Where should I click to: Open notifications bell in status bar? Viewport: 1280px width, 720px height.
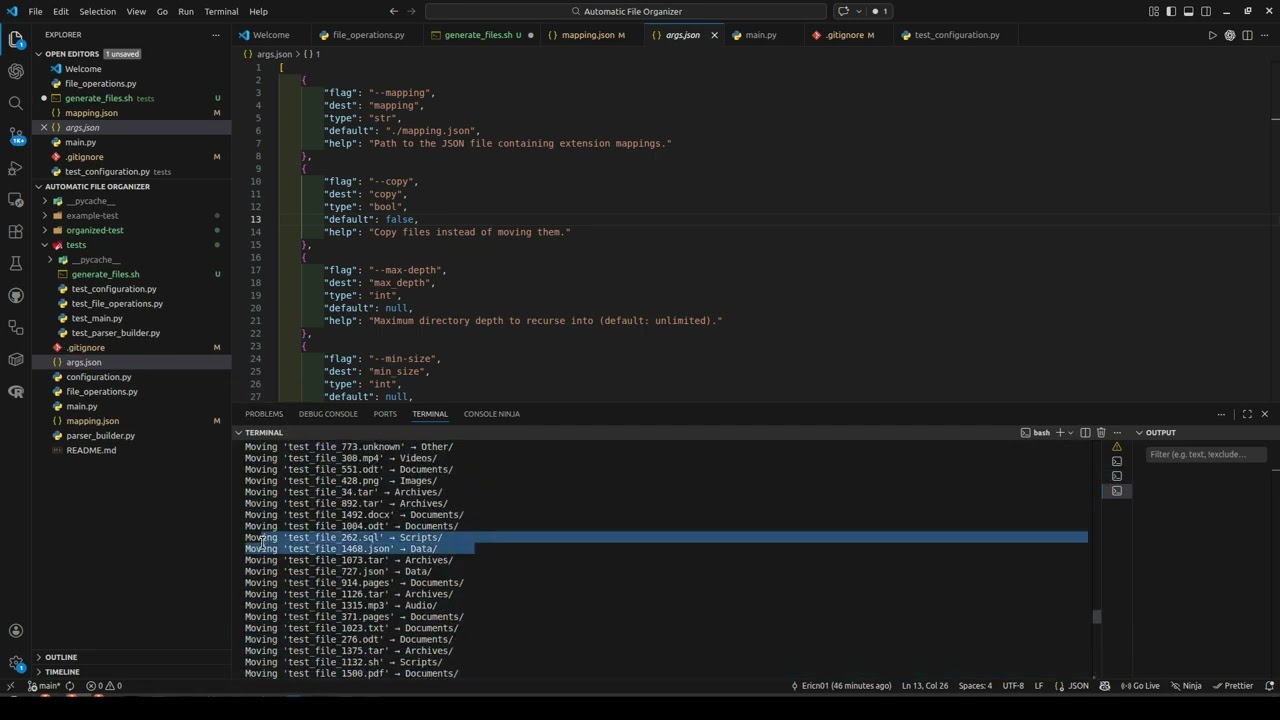click(x=1268, y=686)
